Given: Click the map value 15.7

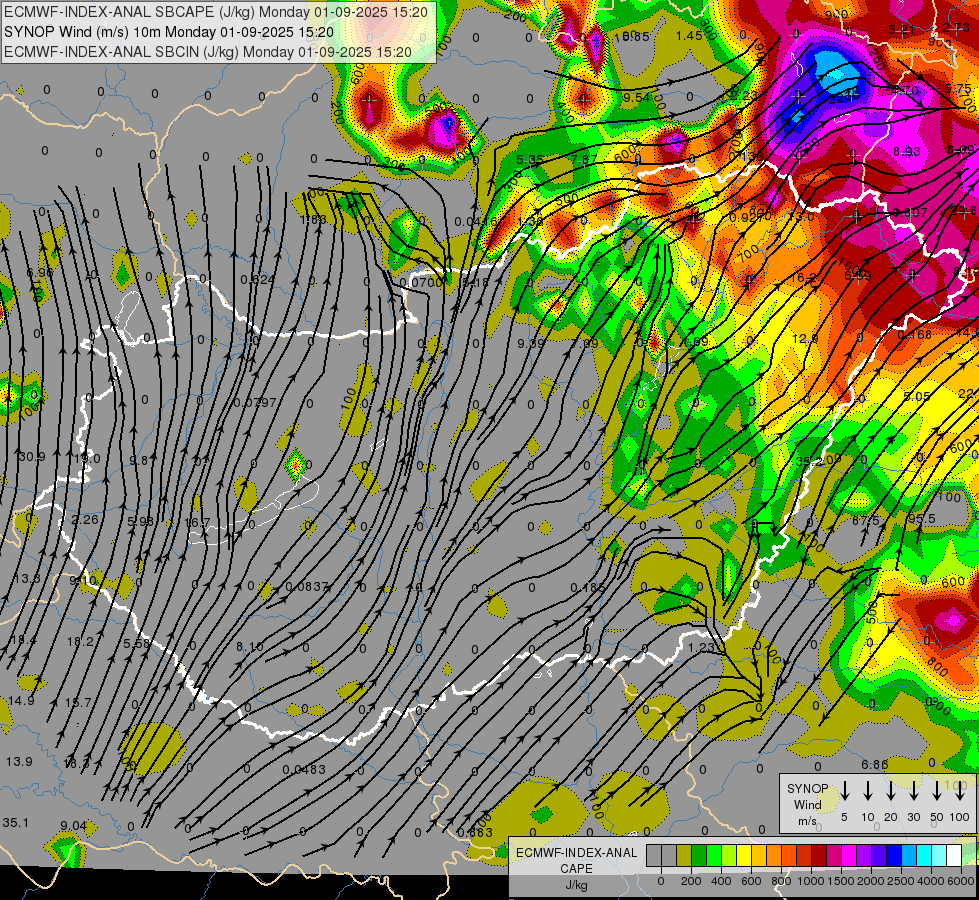Looking at the screenshot, I should (78, 703).
